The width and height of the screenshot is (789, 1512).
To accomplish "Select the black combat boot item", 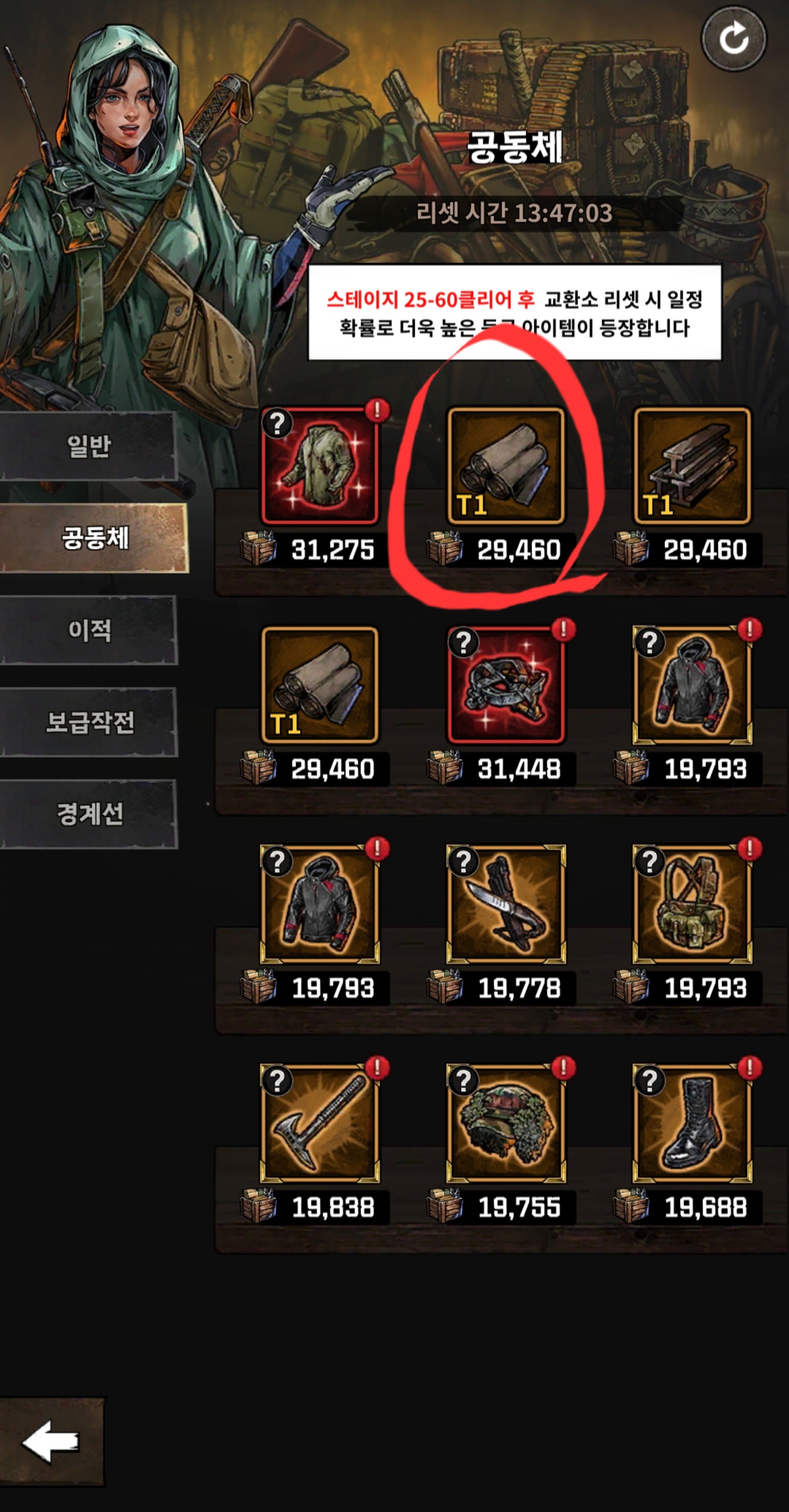I will tap(692, 1123).
